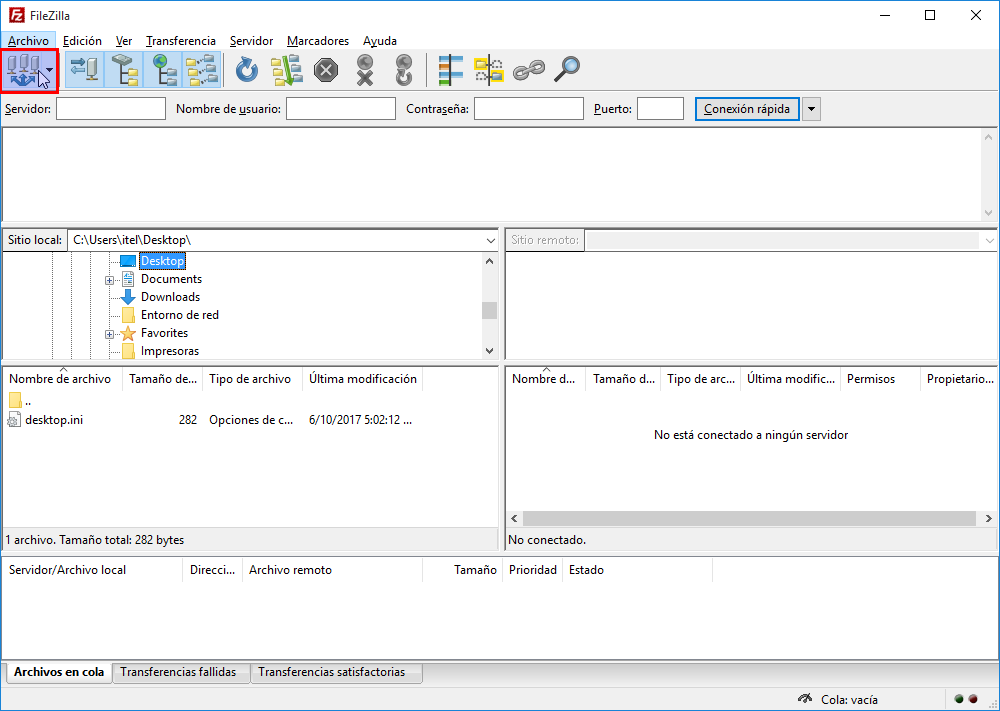Search remote files magnifier icon
The width and height of the screenshot is (1000, 711).
tap(567, 70)
